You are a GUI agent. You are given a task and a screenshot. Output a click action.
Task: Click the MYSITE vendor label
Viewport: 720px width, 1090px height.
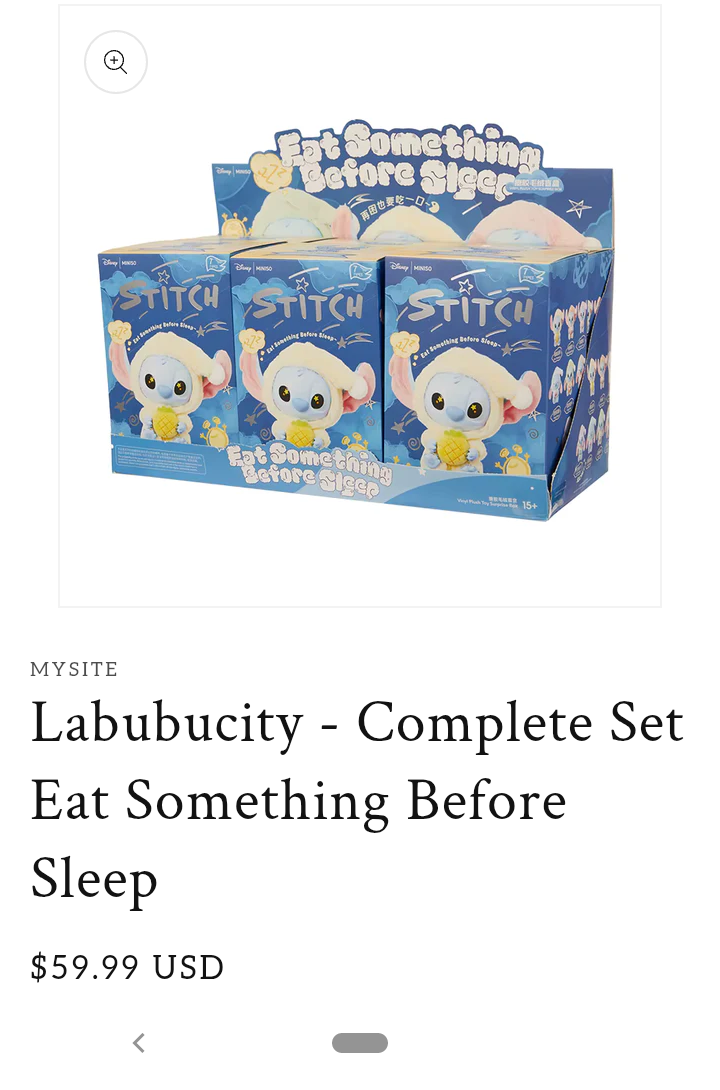pyautogui.click(x=74, y=669)
